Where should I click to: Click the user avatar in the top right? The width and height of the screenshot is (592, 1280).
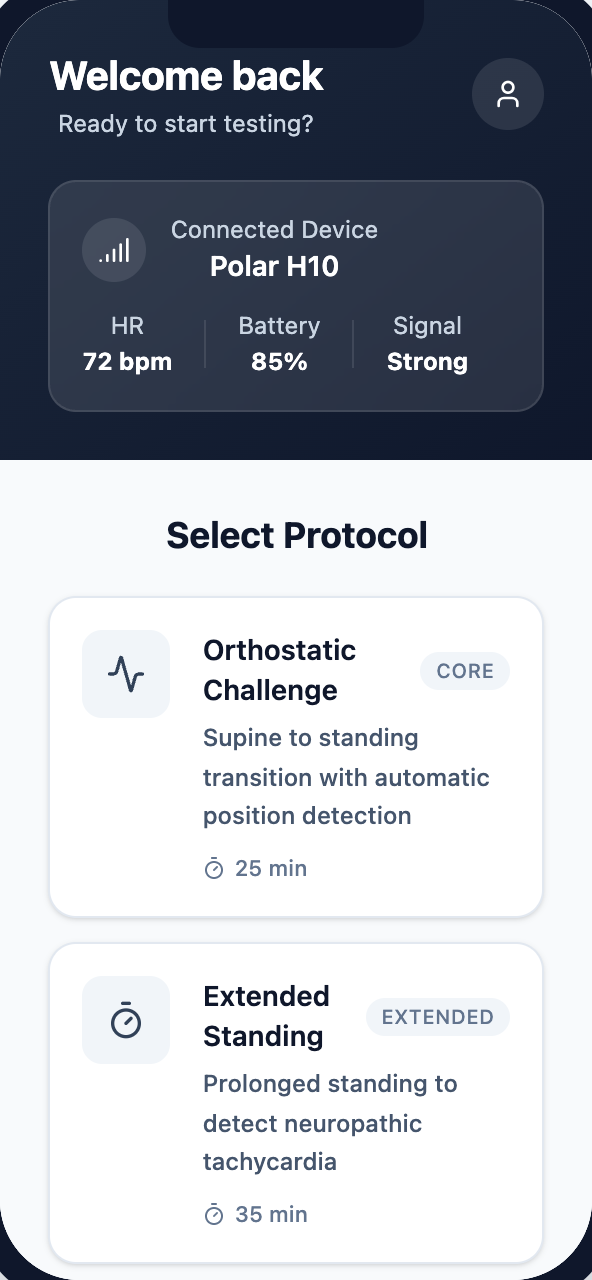(x=508, y=94)
